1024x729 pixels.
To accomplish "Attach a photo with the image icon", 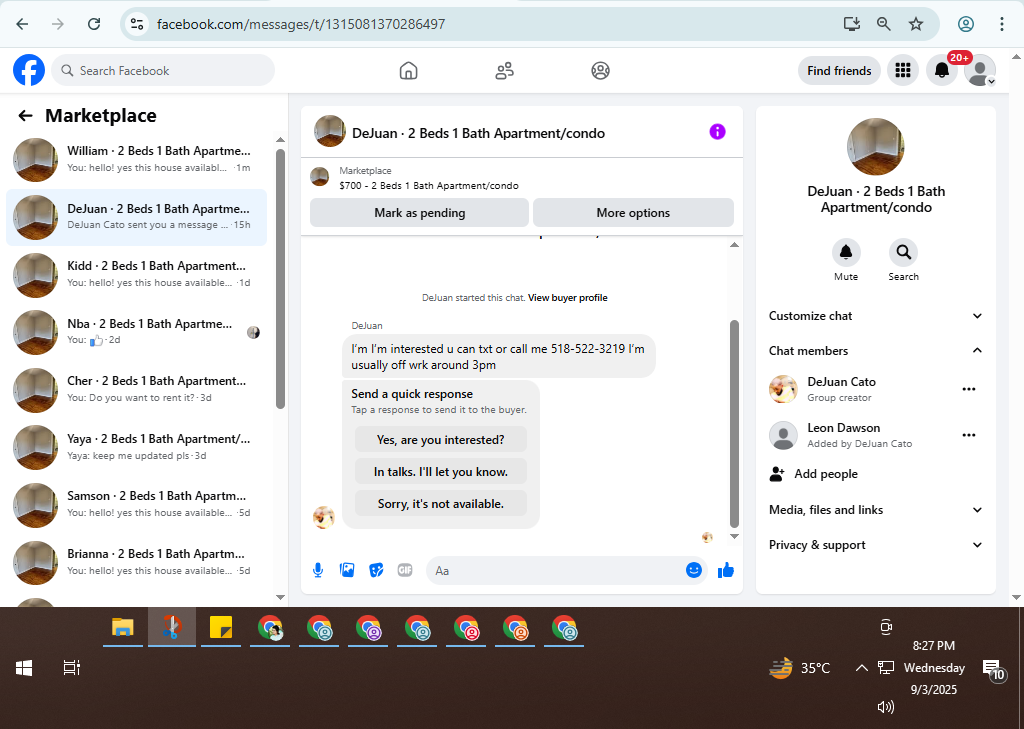I will (x=347, y=570).
